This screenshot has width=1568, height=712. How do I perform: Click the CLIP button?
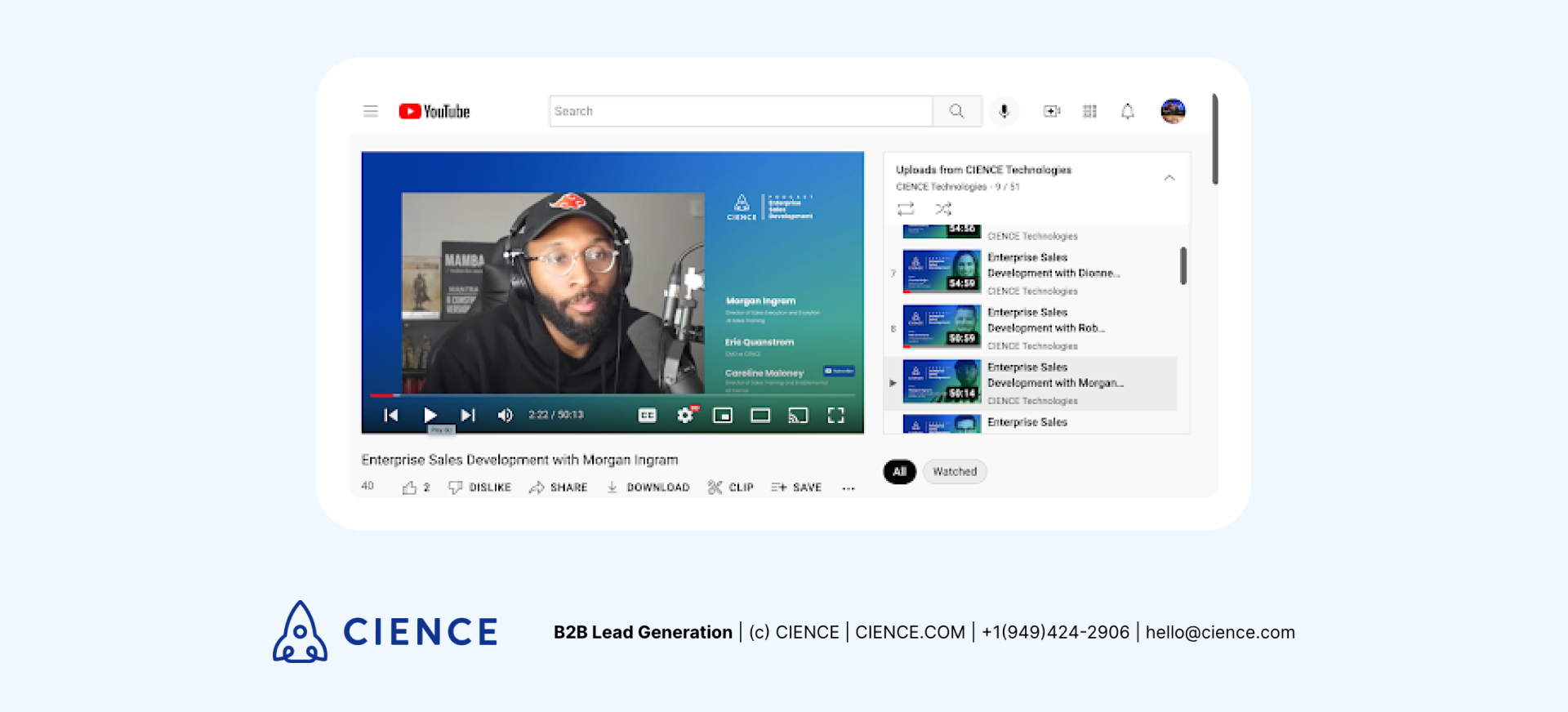click(x=731, y=487)
